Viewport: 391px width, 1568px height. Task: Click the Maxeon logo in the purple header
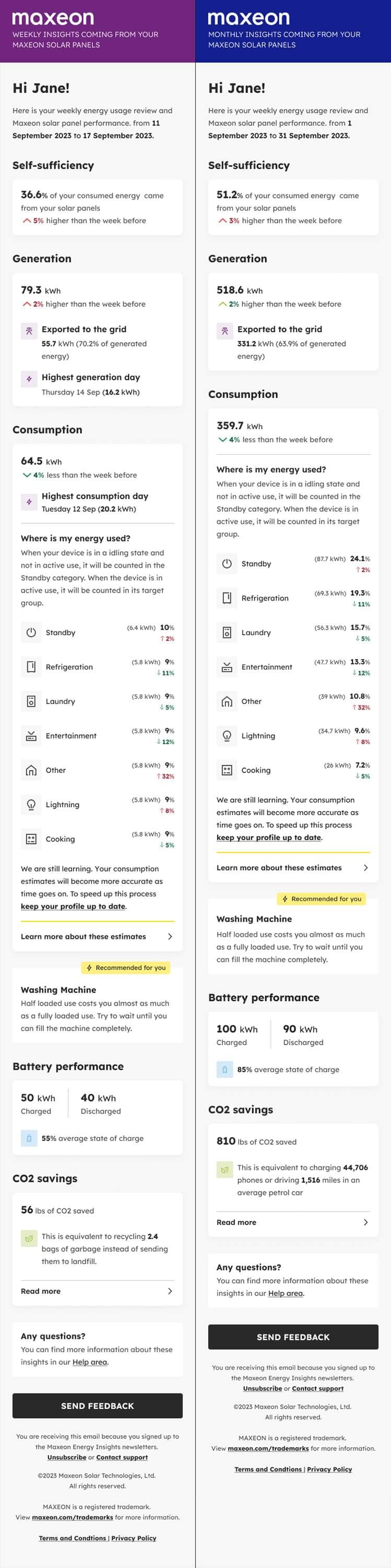coord(53,18)
